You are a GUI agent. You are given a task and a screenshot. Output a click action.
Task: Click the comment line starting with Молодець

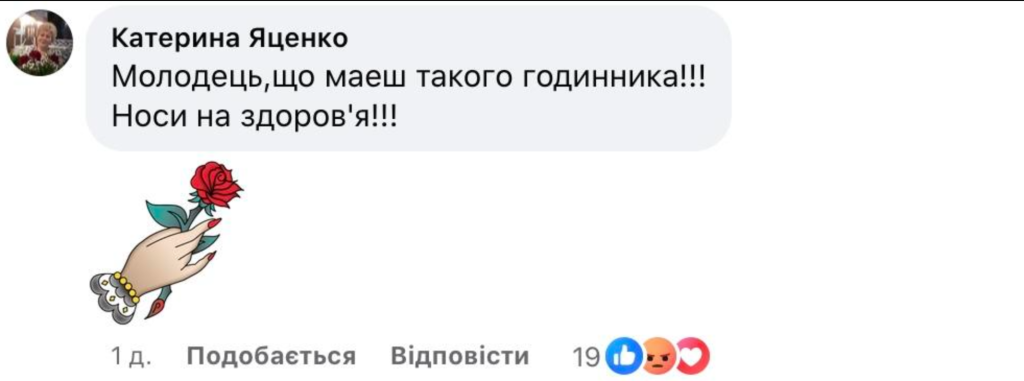[x=409, y=80]
